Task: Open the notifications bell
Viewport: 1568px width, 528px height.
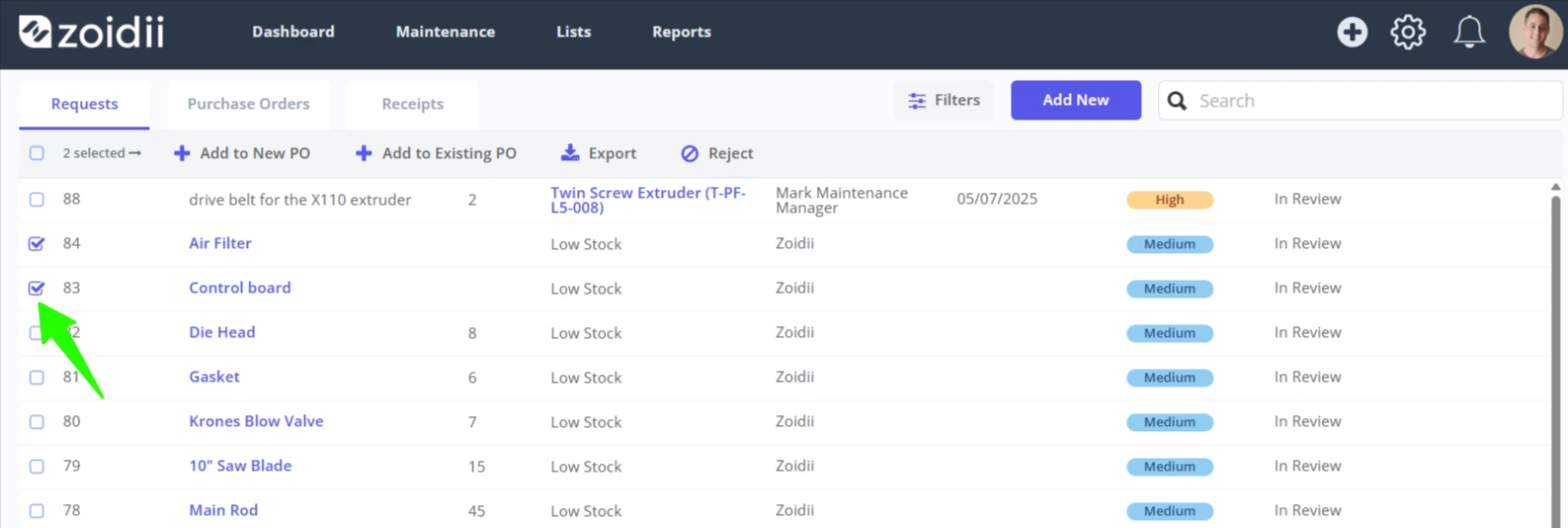Action: (1469, 32)
